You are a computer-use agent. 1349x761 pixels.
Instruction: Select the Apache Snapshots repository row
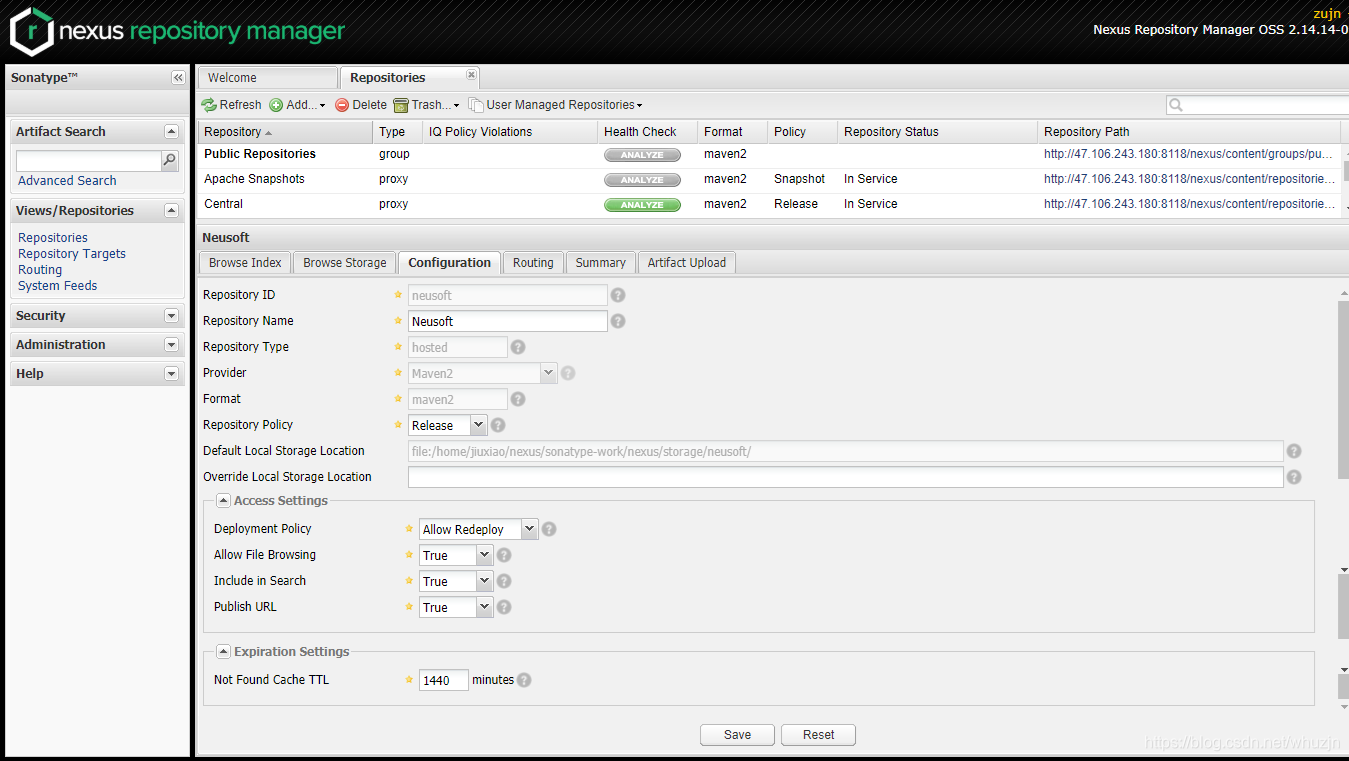[x=770, y=180]
